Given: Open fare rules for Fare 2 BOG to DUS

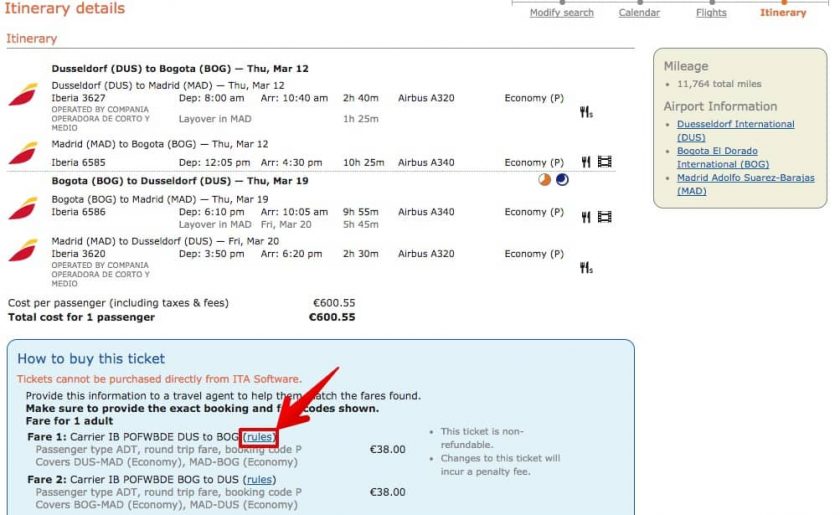Looking at the screenshot, I should pyautogui.click(x=259, y=480).
